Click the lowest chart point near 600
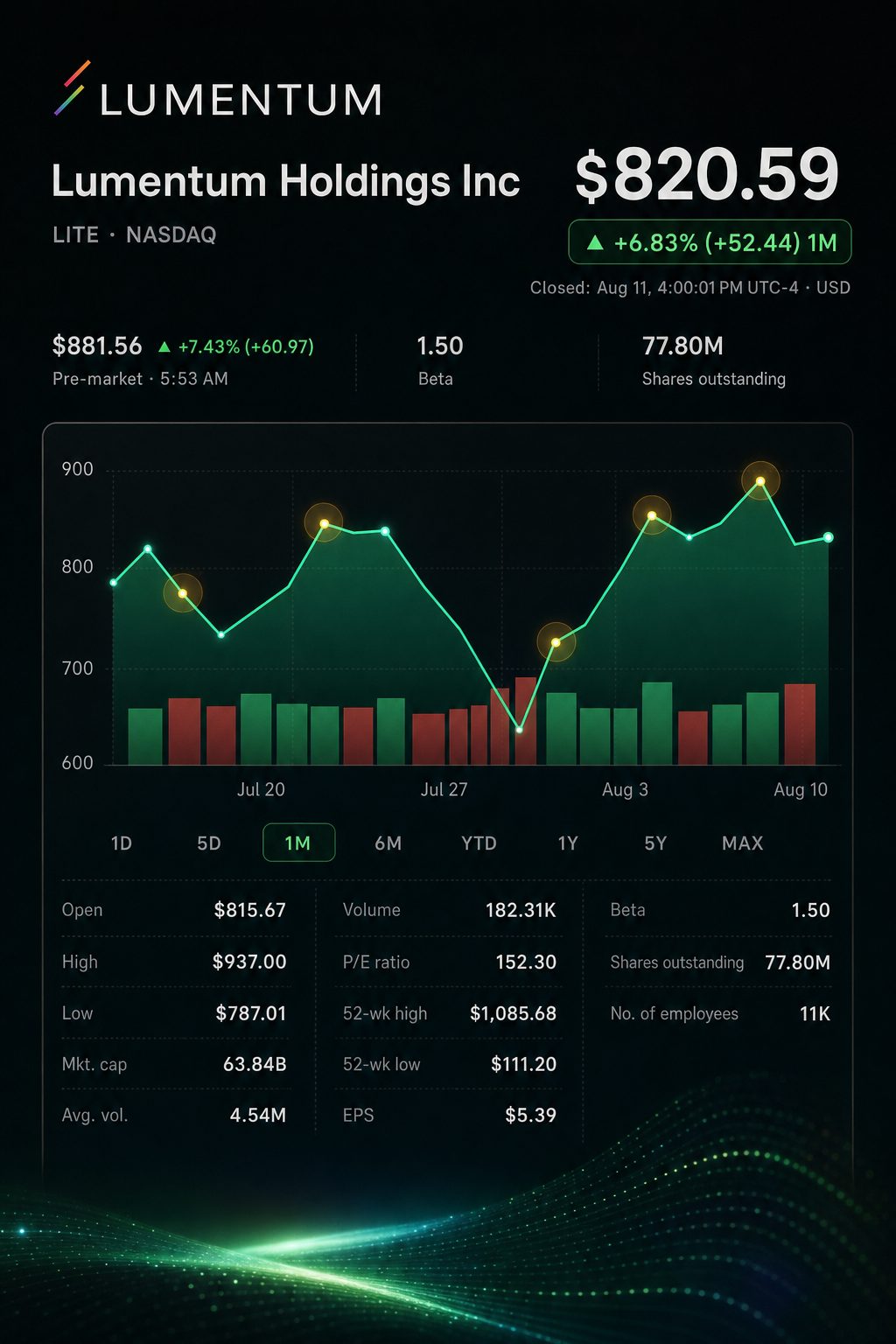This screenshot has width=896, height=1344. tap(519, 729)
